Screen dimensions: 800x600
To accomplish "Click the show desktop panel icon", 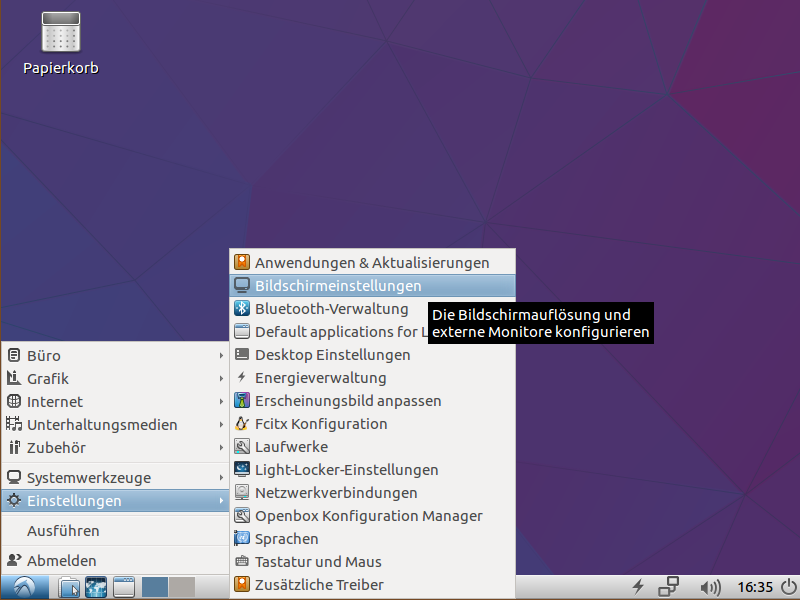I will [x=123, y=587].
